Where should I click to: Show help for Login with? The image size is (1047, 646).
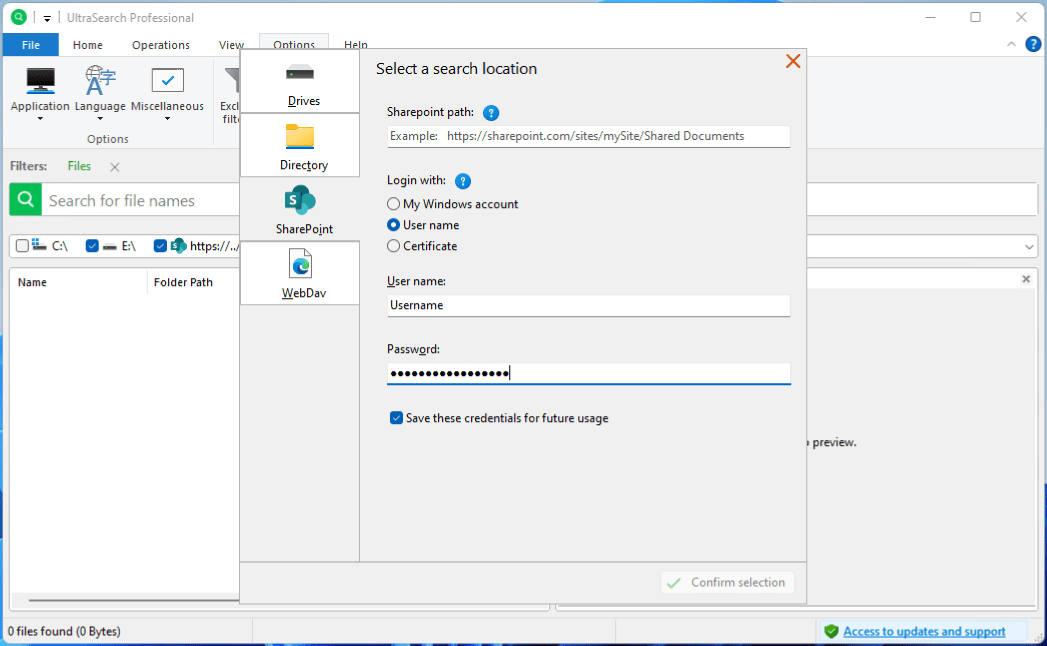coord(463,181)
